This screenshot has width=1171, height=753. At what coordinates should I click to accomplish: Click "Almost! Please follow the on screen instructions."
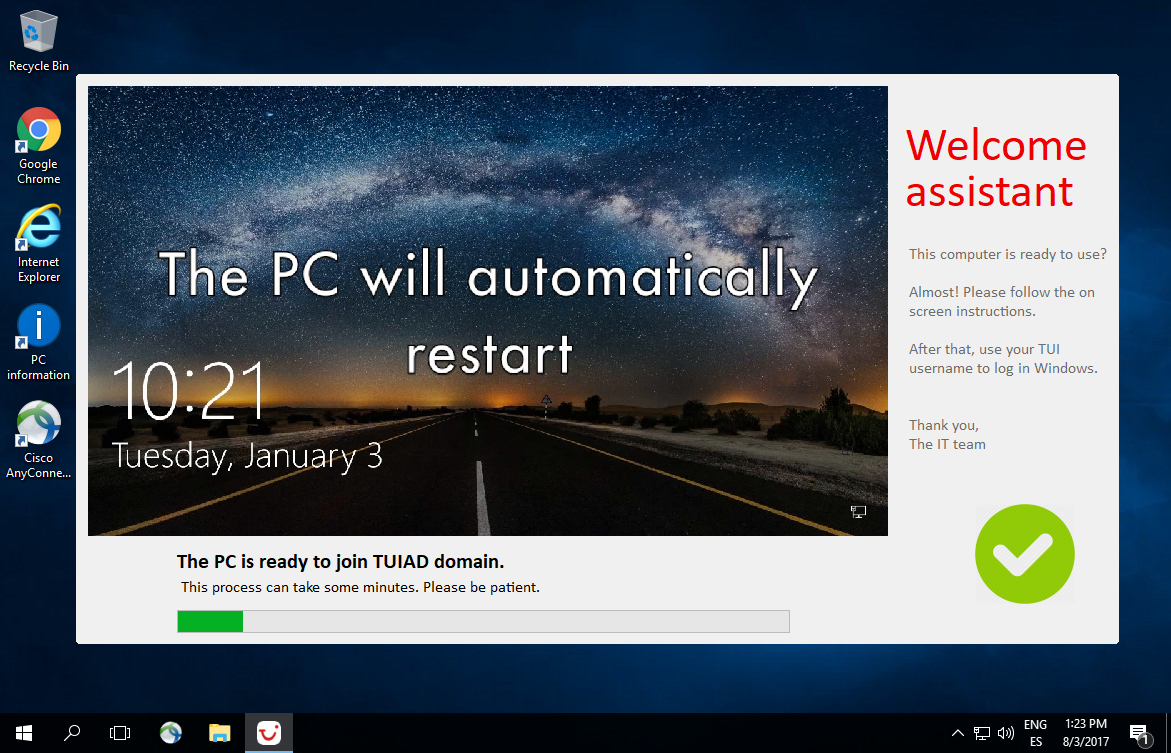(x=1001, y=302)
